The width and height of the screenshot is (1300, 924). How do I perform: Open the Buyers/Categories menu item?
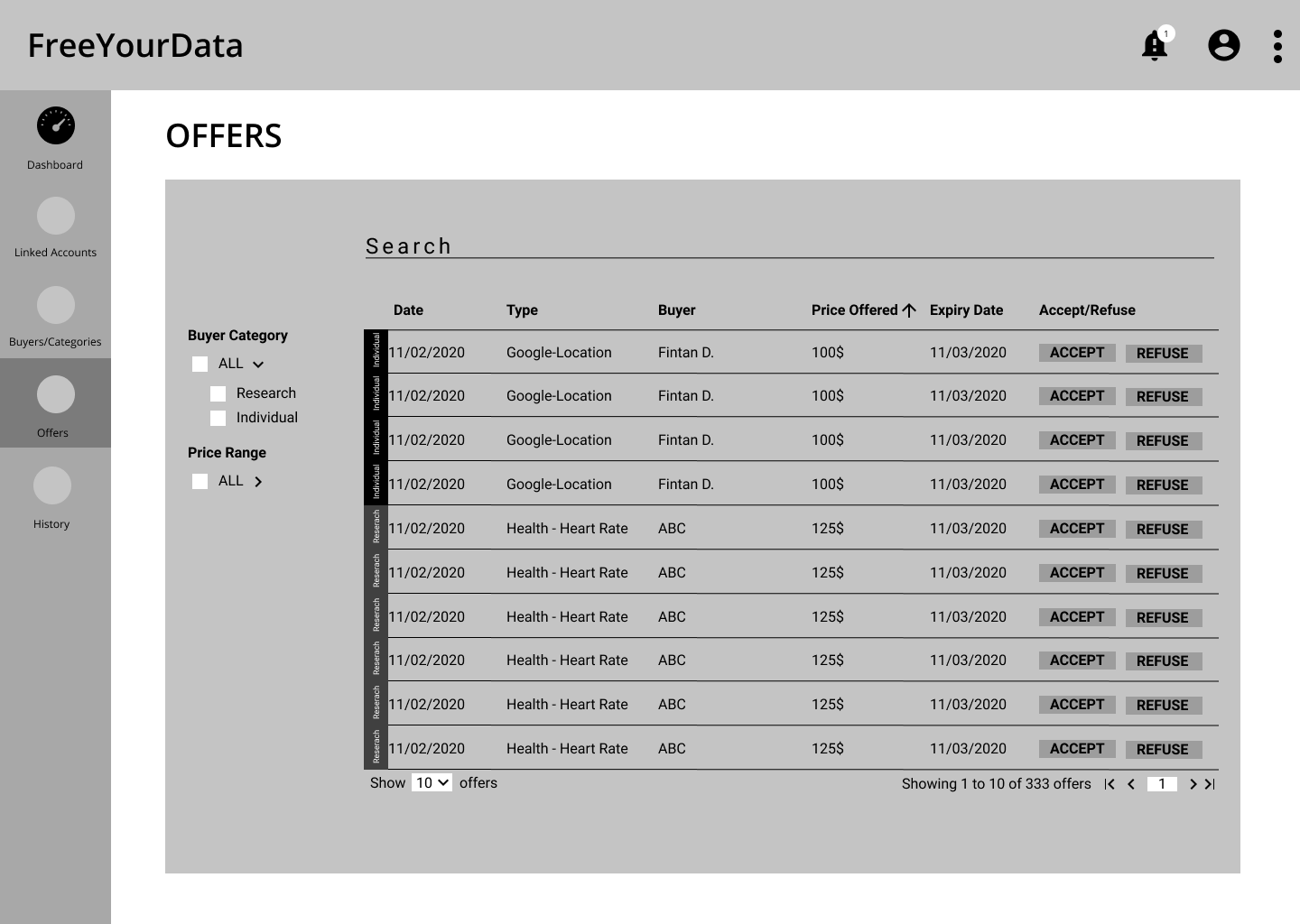click(55, 342)
